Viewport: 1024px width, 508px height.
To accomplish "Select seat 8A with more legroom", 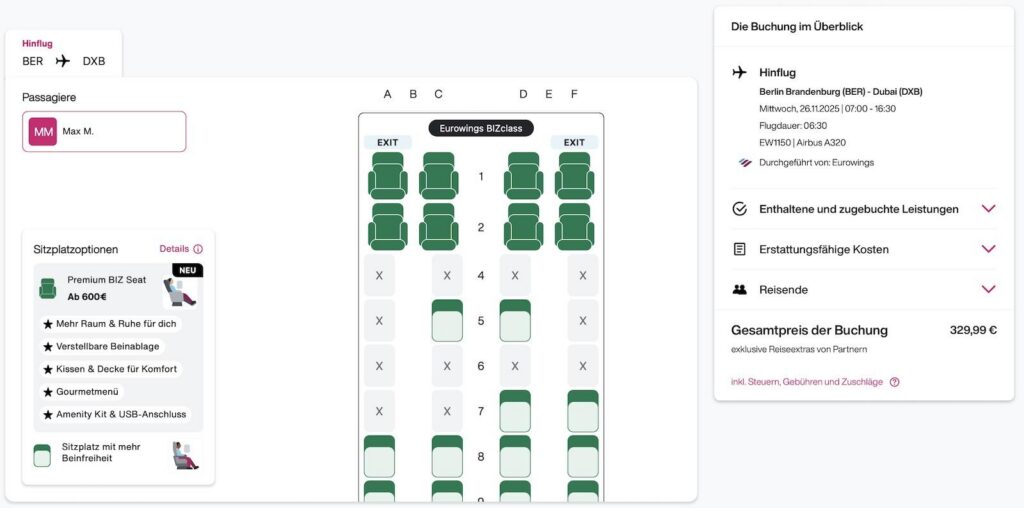I will point(379,456).
